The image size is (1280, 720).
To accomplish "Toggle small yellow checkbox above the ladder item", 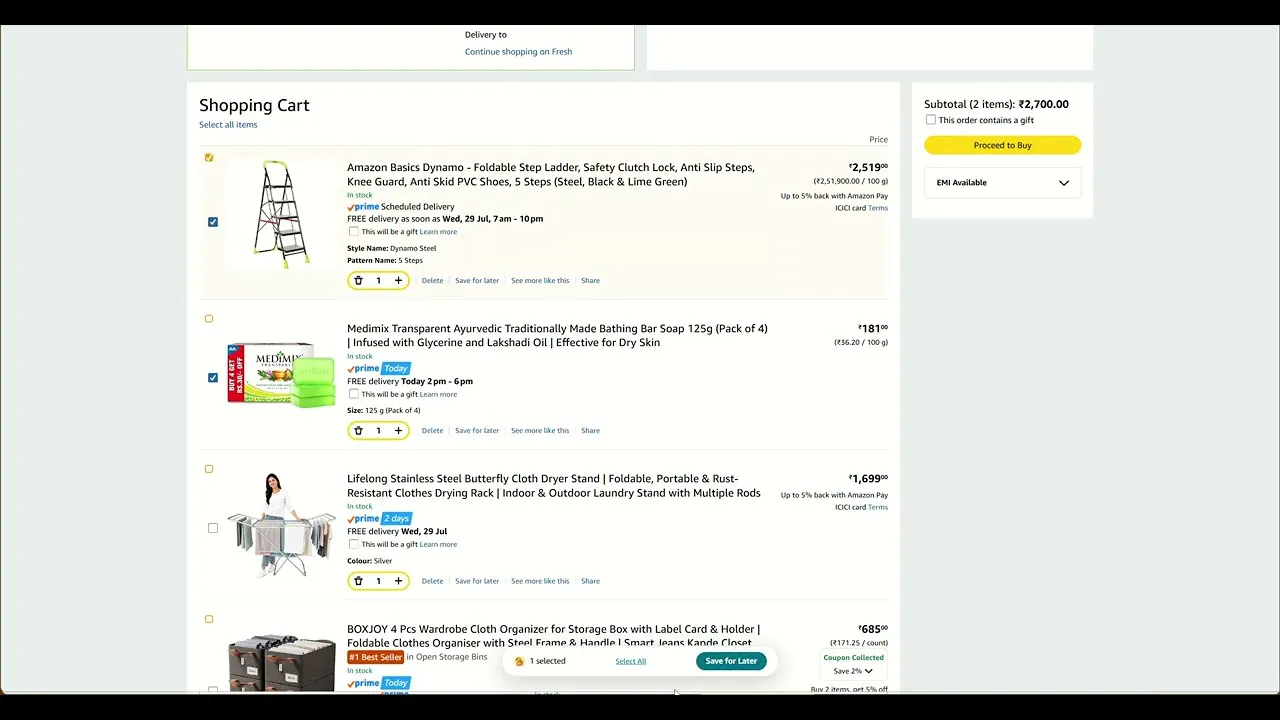I will (209, 158).
